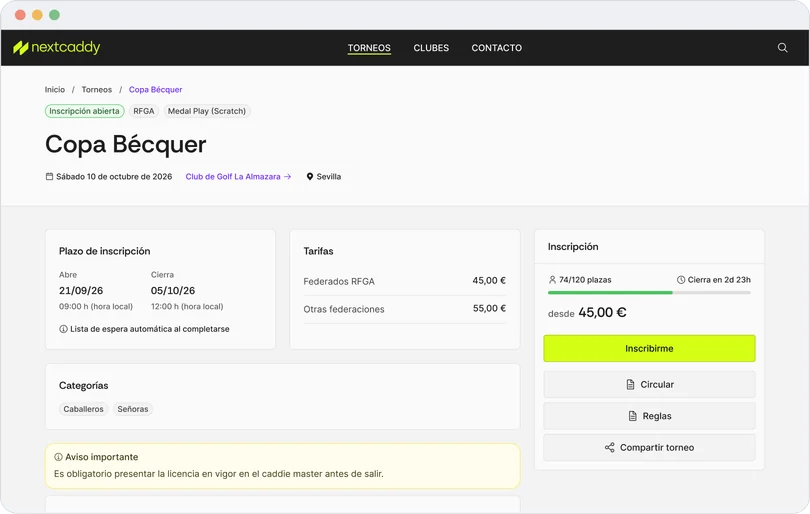Click the Cierra en 2d 23h text

[x=719, y=280]
